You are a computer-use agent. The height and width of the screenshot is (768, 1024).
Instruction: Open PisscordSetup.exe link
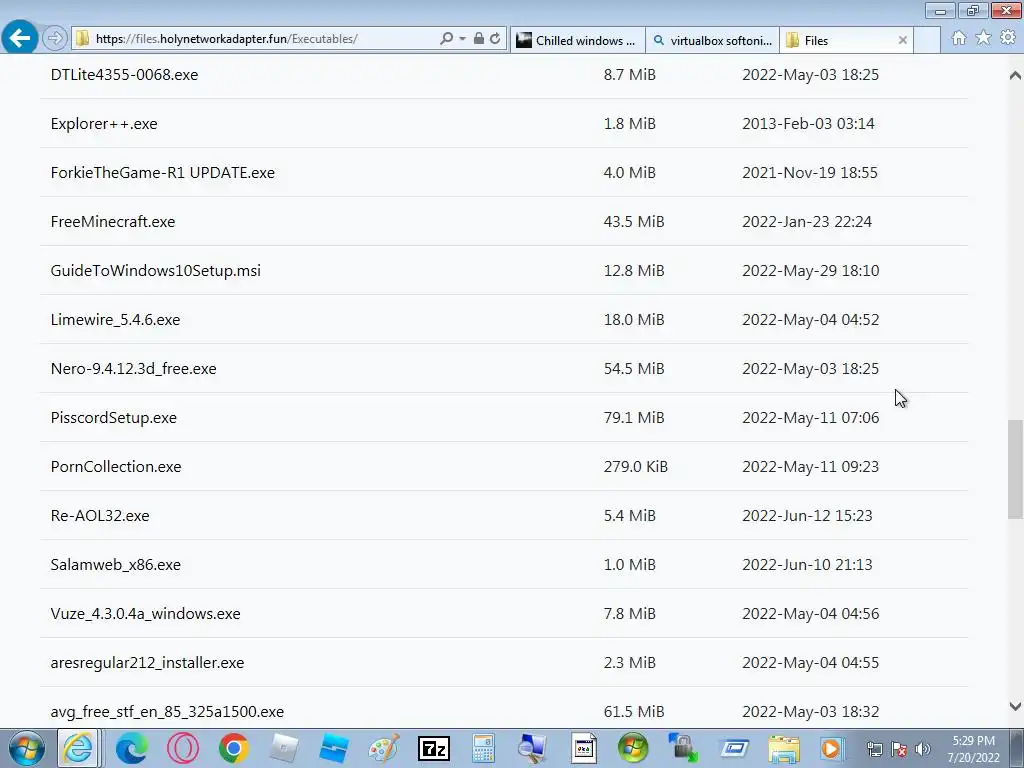(114, 417)
